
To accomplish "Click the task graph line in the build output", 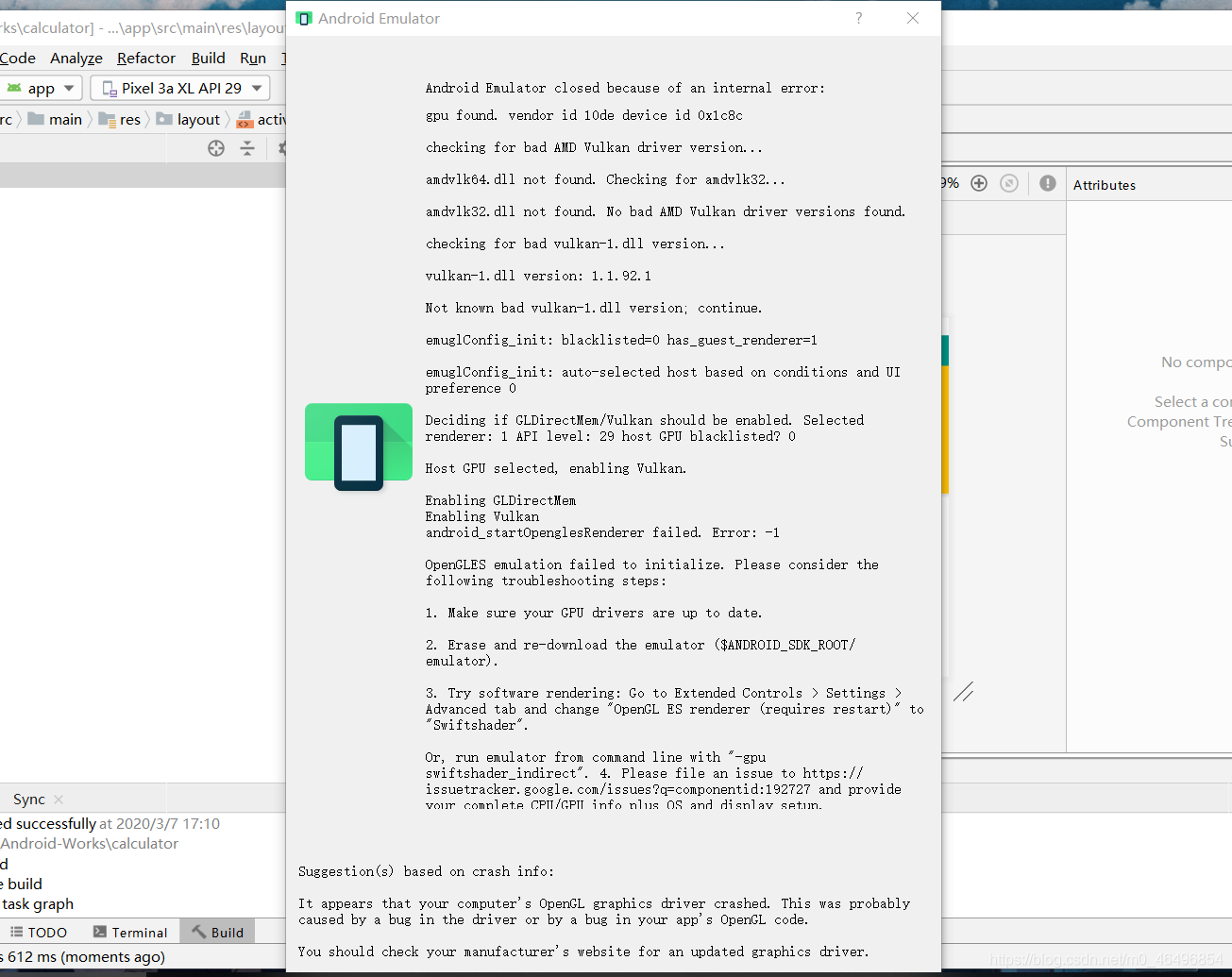I will (38, 904).
